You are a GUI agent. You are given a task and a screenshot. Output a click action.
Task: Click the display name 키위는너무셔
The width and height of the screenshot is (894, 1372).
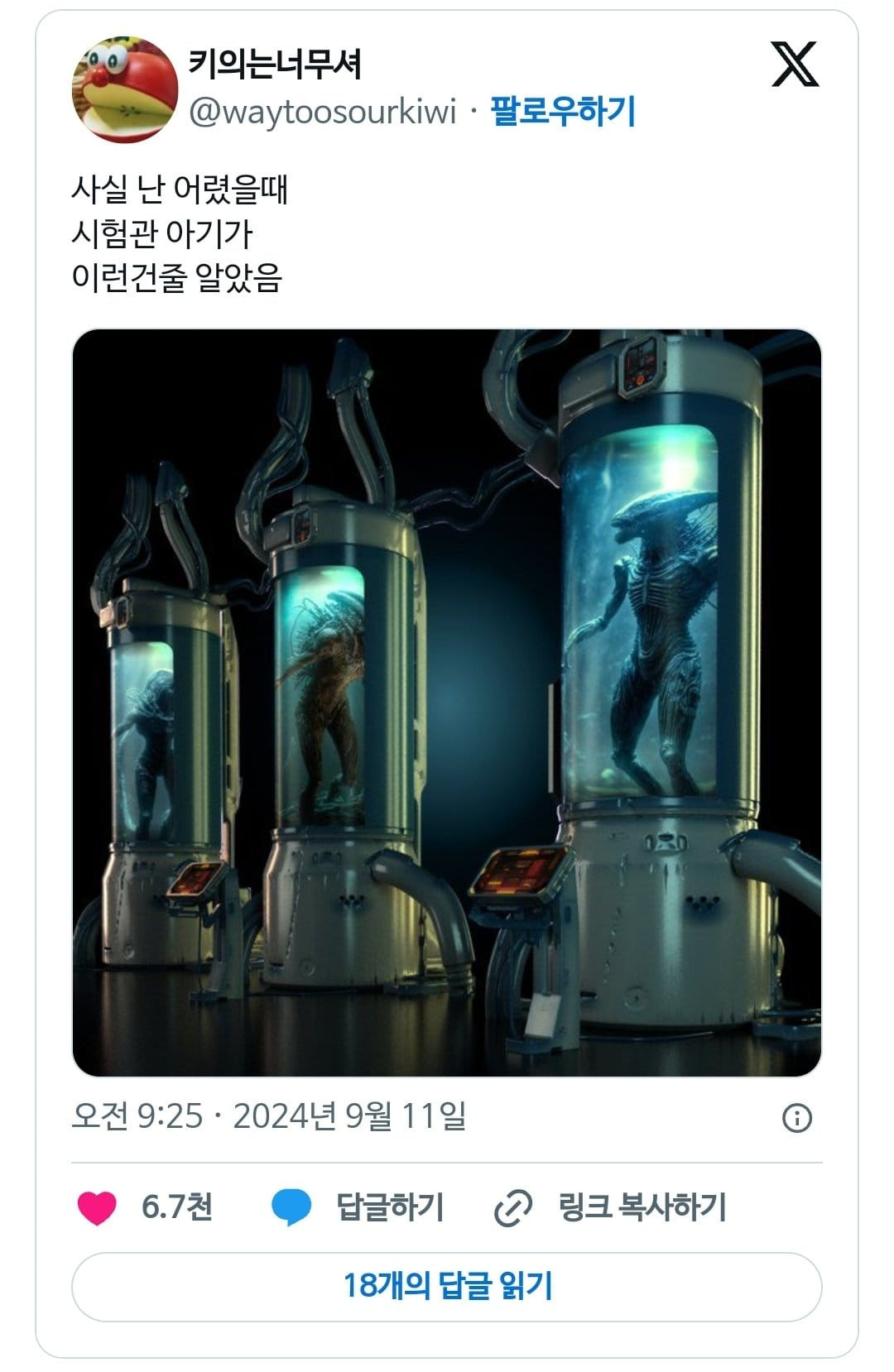275,64
